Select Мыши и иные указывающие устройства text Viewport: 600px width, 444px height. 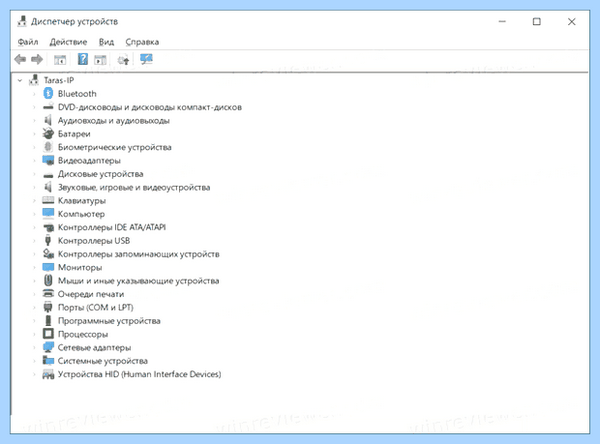coord(139,281)
